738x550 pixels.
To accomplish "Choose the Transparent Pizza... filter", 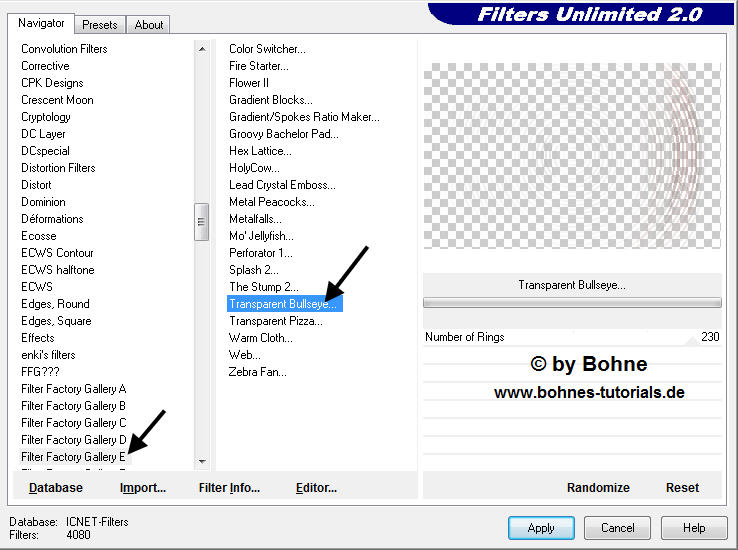I will [x=276, y=321].
